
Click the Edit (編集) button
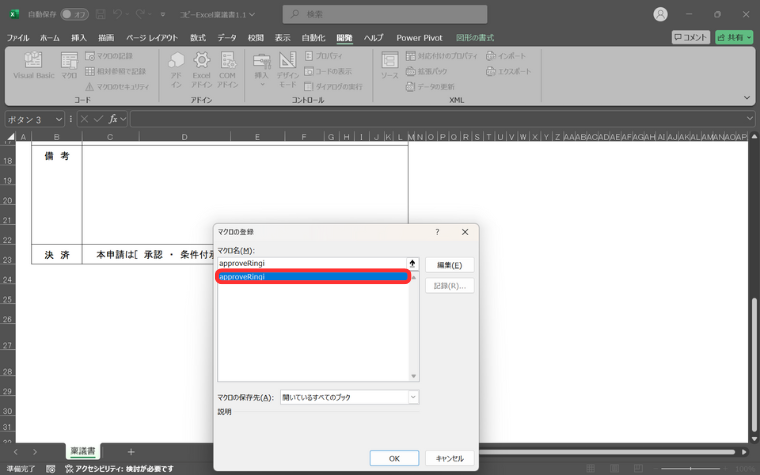[449, 265]
